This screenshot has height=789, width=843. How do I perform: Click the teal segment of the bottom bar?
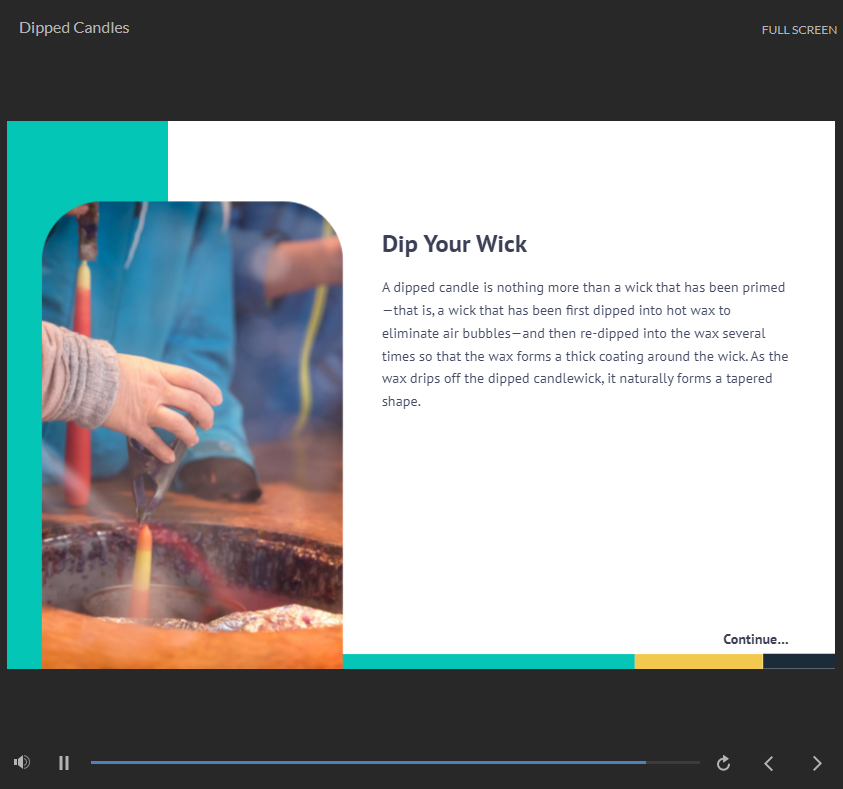pyautogui.click(x=488, y=661)
